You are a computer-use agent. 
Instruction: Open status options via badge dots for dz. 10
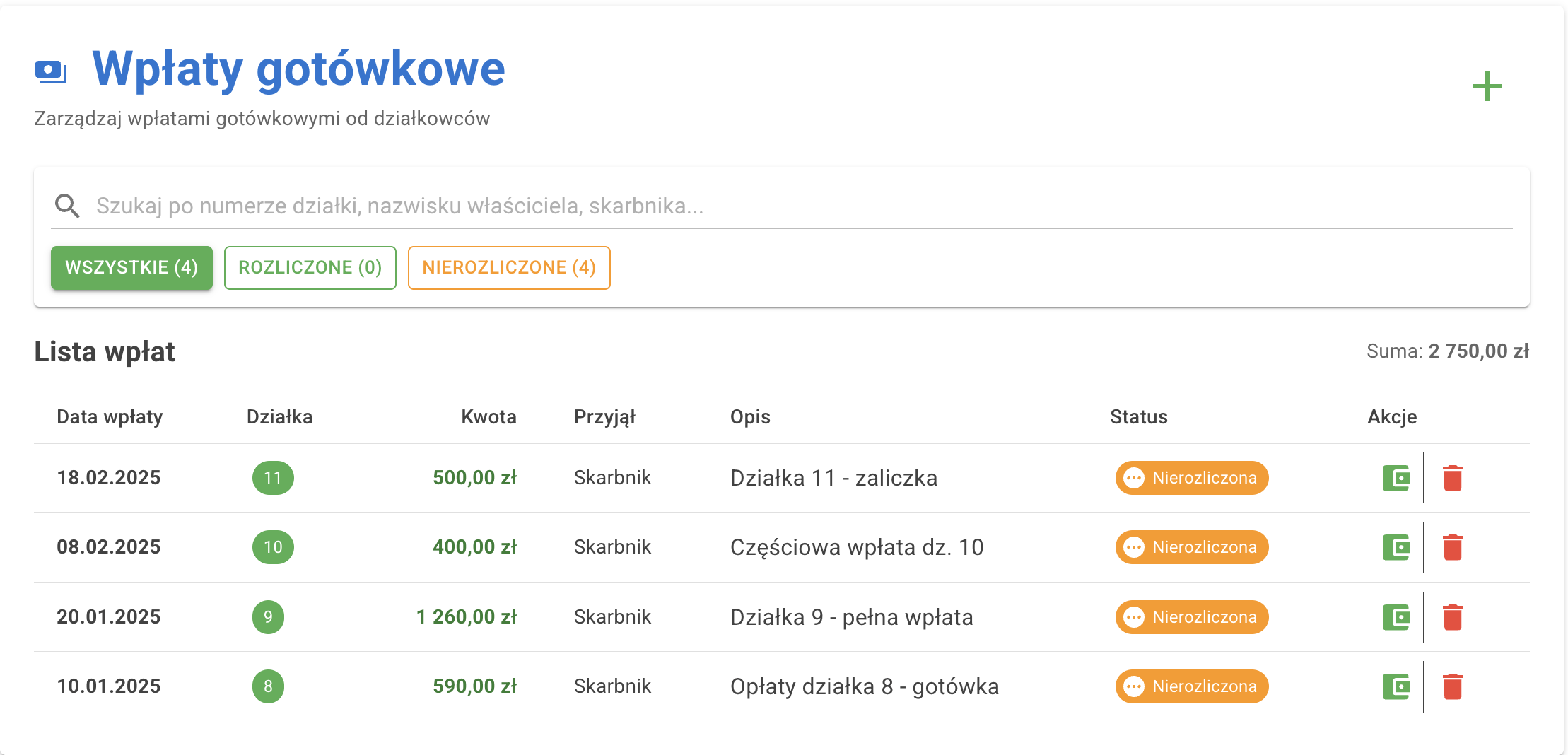tap(1135, 546)
